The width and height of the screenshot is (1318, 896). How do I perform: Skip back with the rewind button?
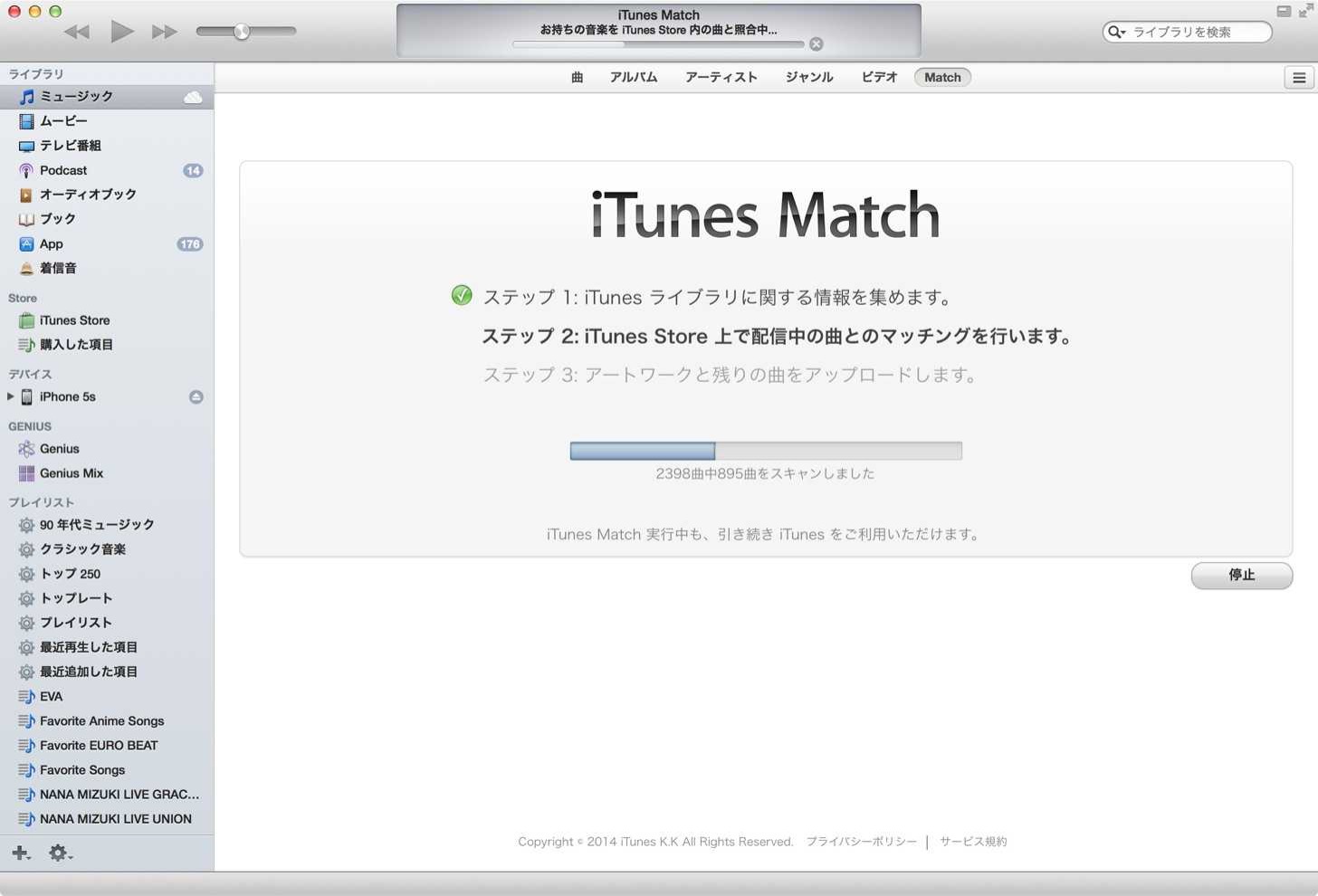point(77,32)
